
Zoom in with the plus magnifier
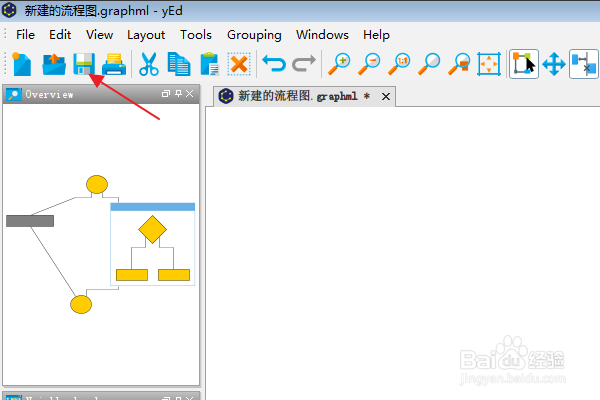coord(339,64)
